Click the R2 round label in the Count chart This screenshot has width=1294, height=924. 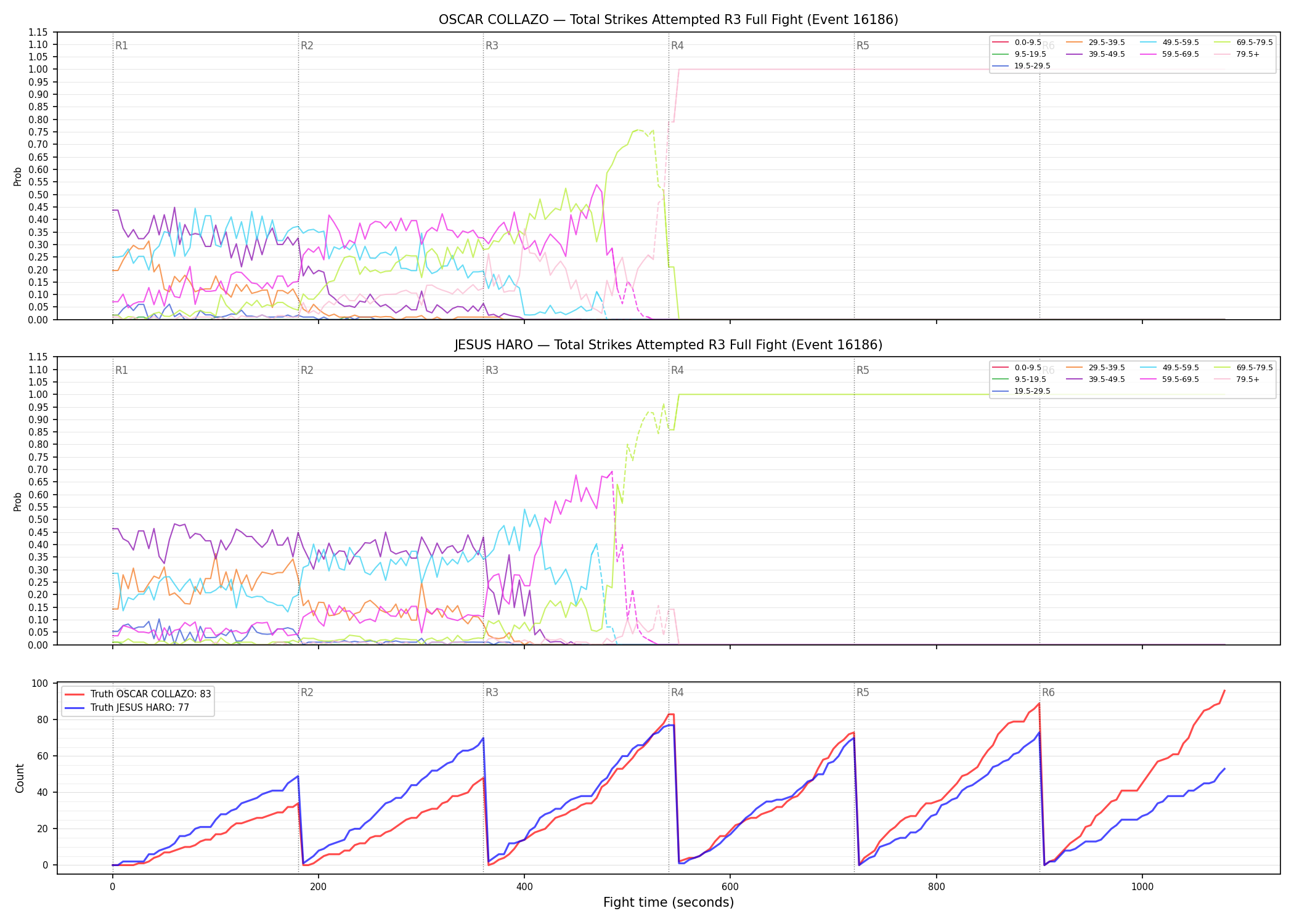(x=307, y=692)
